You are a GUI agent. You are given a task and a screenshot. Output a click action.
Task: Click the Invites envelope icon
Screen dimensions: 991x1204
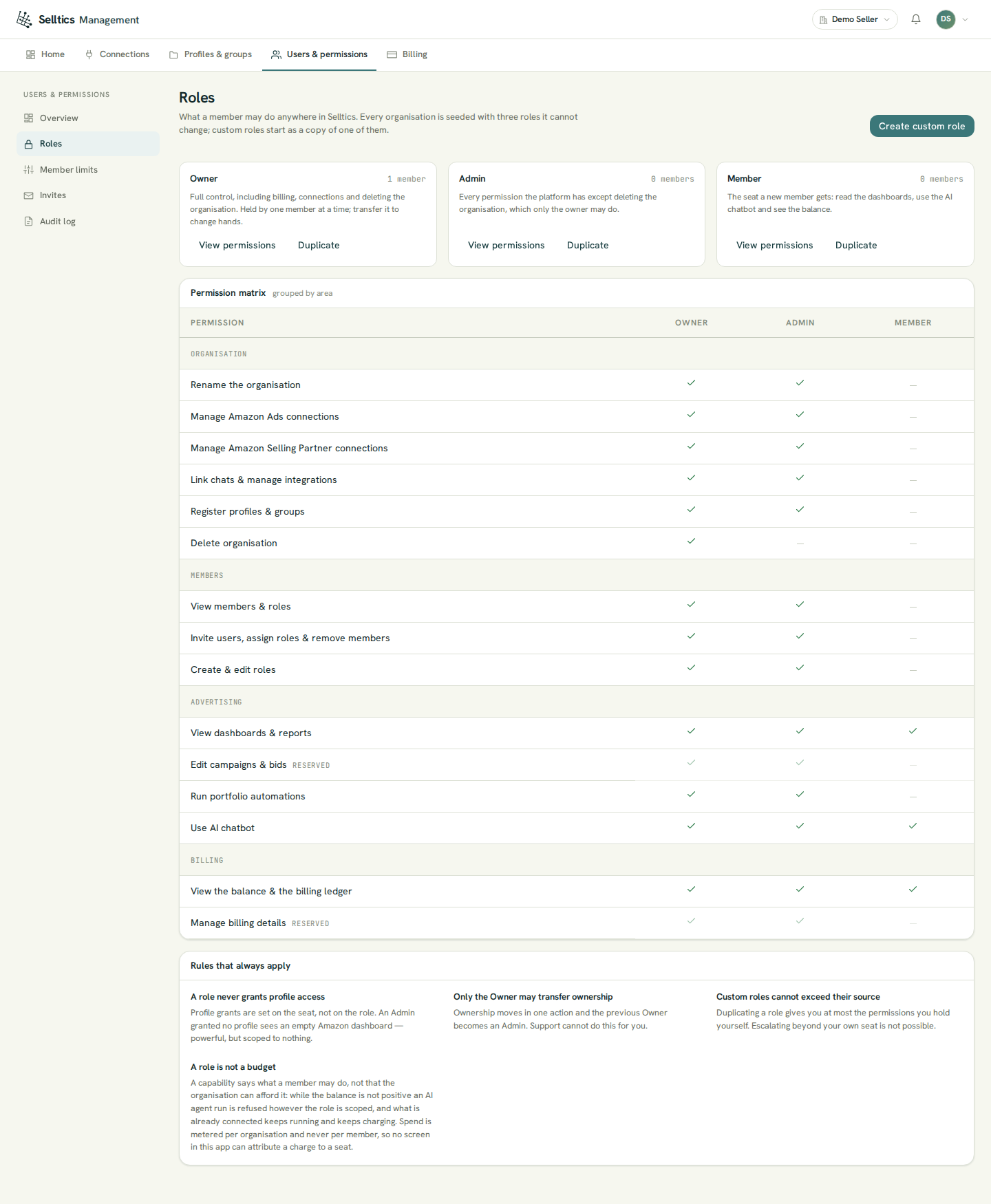28,195
